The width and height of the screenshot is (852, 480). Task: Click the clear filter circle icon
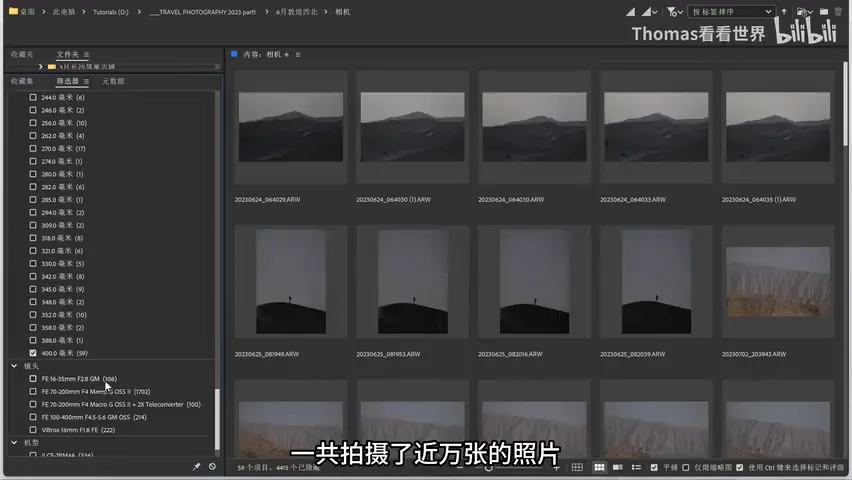click(x=212, y=466)
